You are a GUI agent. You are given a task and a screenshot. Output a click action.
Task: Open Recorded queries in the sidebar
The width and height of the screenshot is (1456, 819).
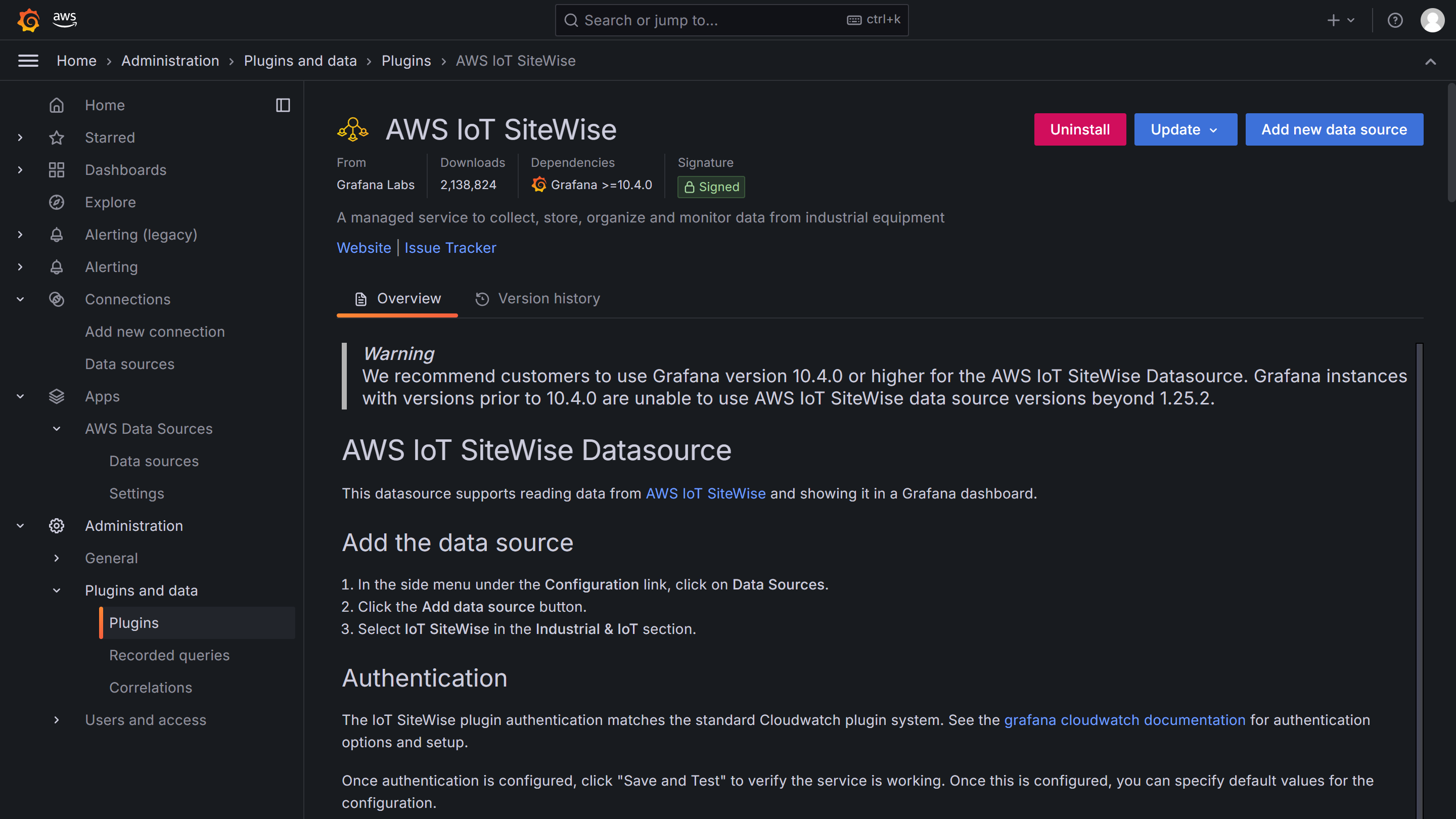pos(169,655)
